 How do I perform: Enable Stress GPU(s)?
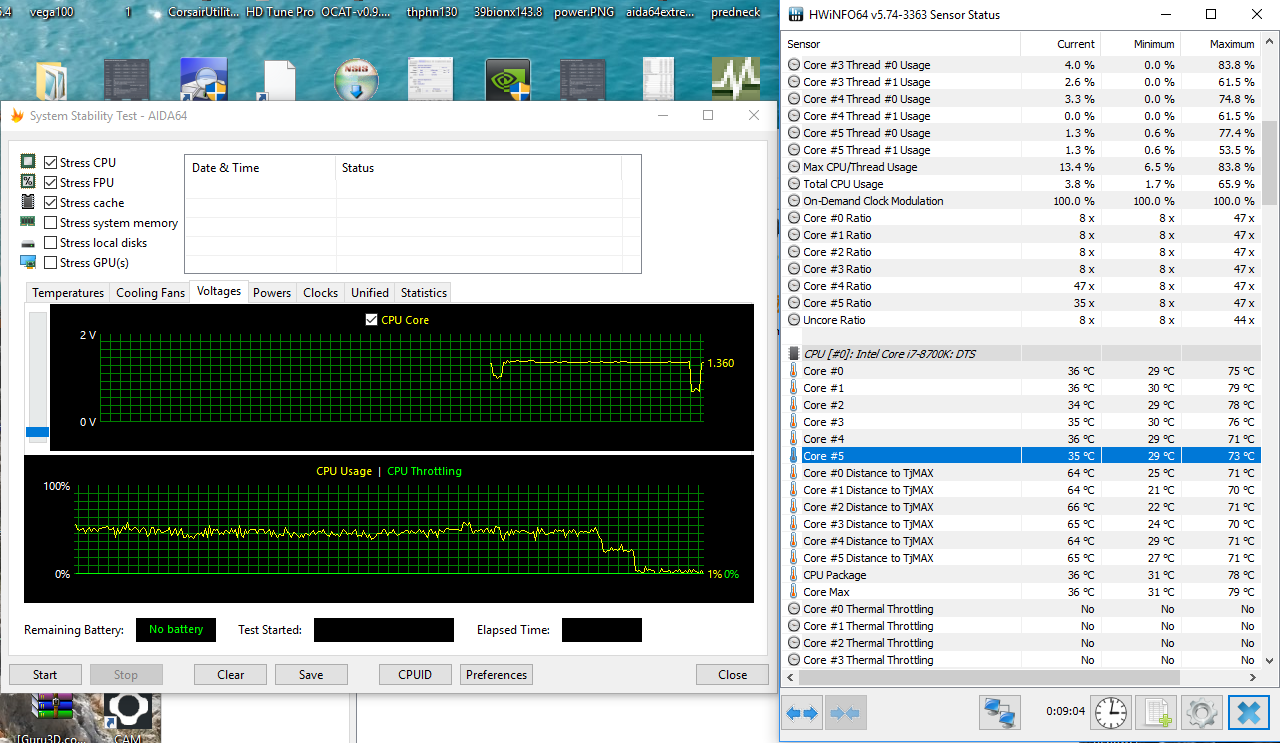(x=50, y=262)
